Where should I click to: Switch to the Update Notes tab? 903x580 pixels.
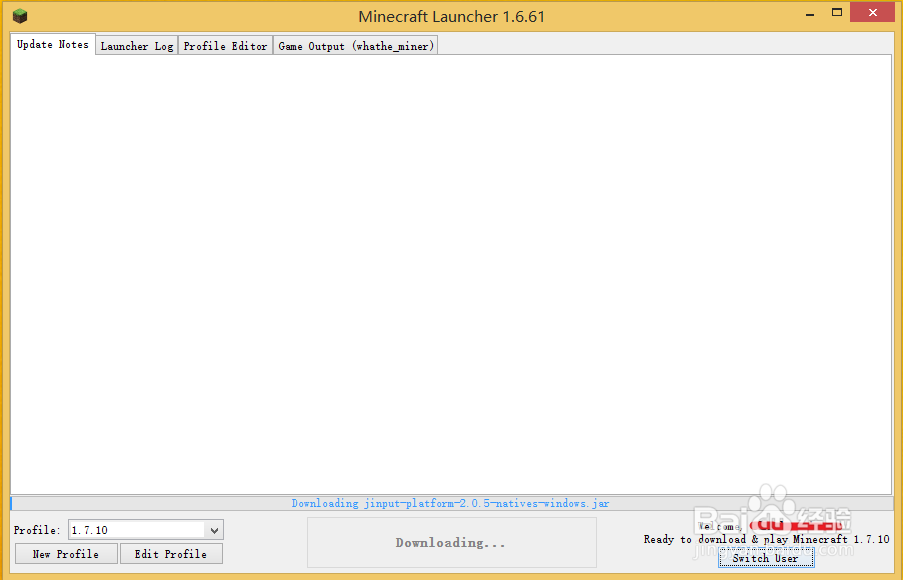coord(53,44)
